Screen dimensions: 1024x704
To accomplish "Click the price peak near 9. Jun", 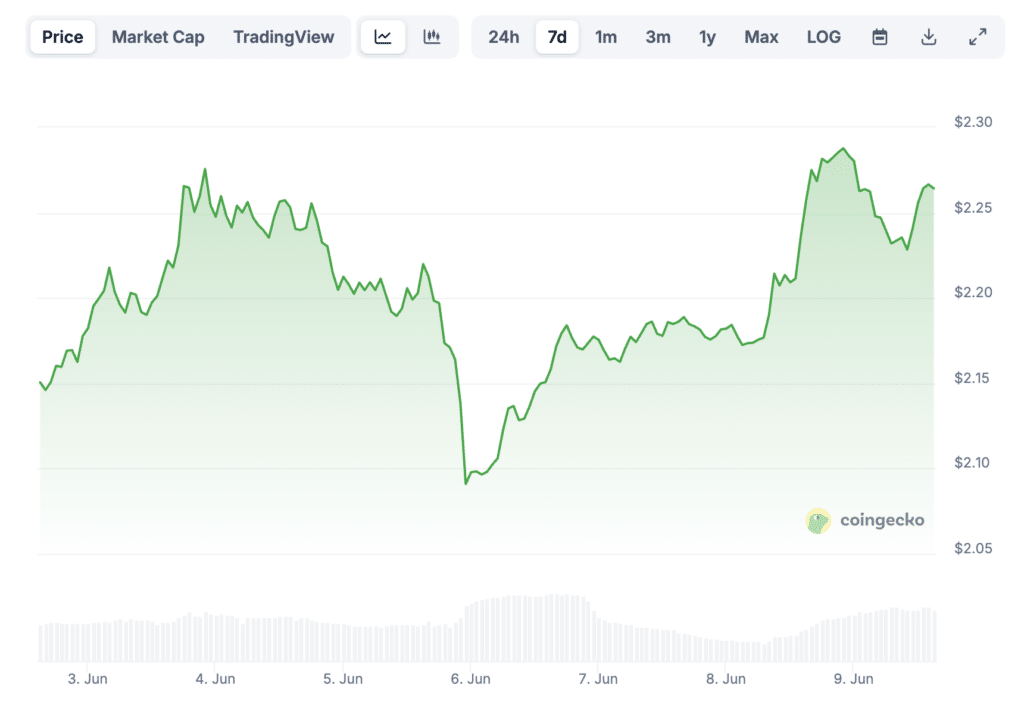I will [x=844, y=149].
